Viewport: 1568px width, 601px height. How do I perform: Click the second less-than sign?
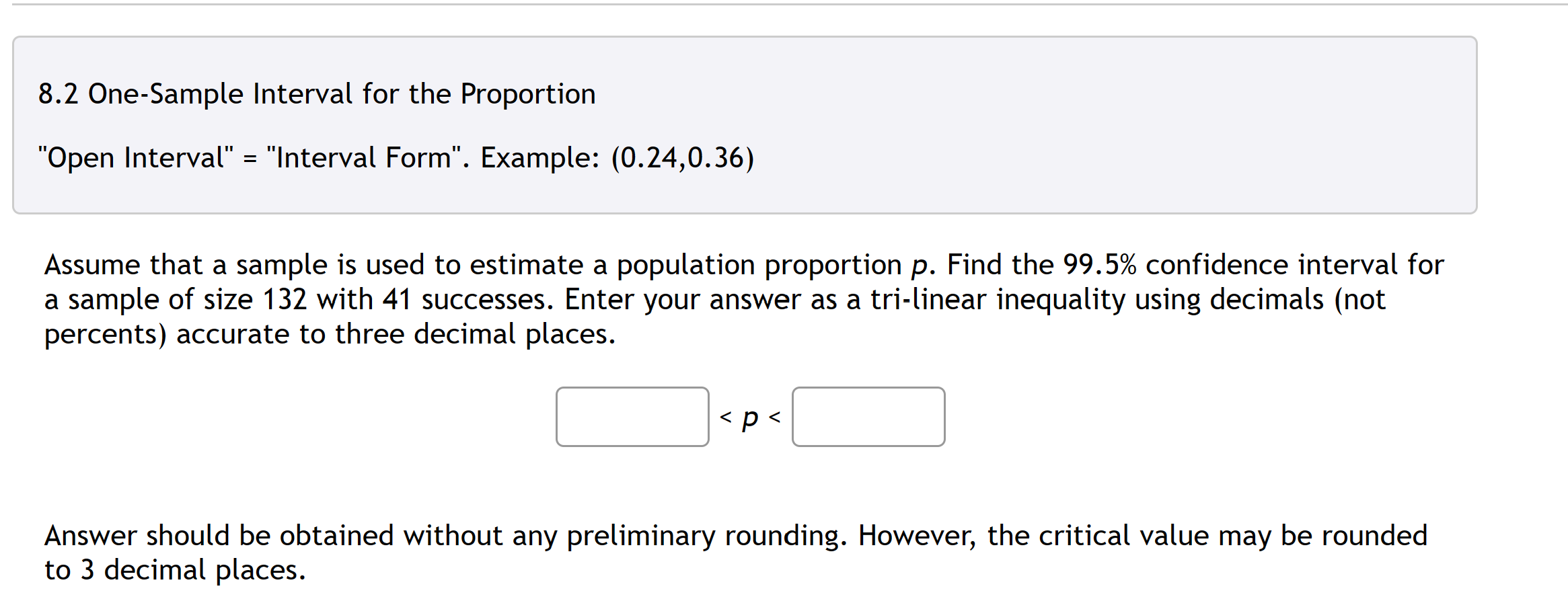pos(774,417)
